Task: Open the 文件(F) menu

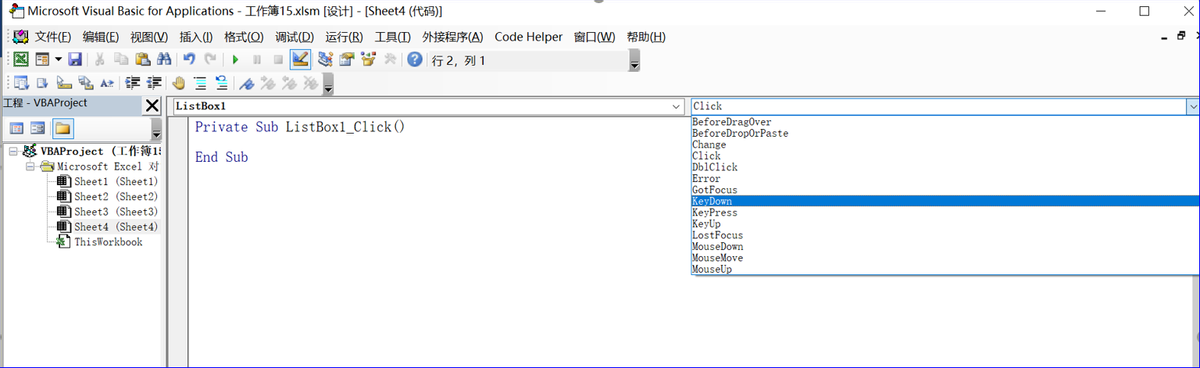Action: point(54,37)
